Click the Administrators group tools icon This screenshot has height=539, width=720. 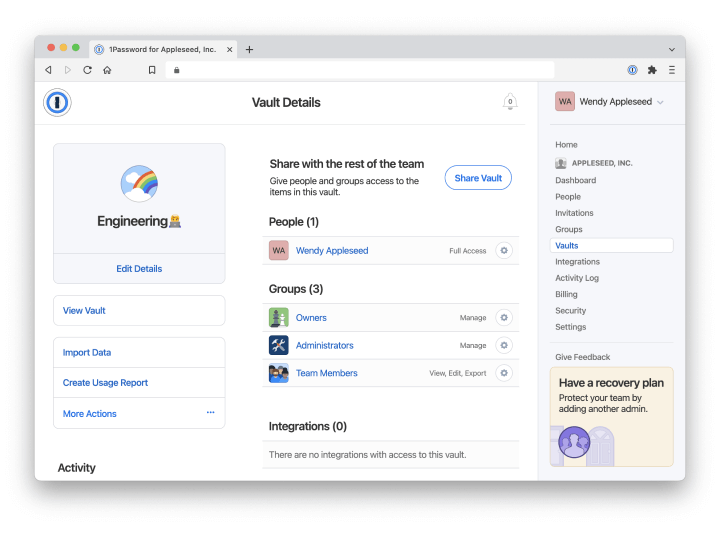click(x=279, y=345)
